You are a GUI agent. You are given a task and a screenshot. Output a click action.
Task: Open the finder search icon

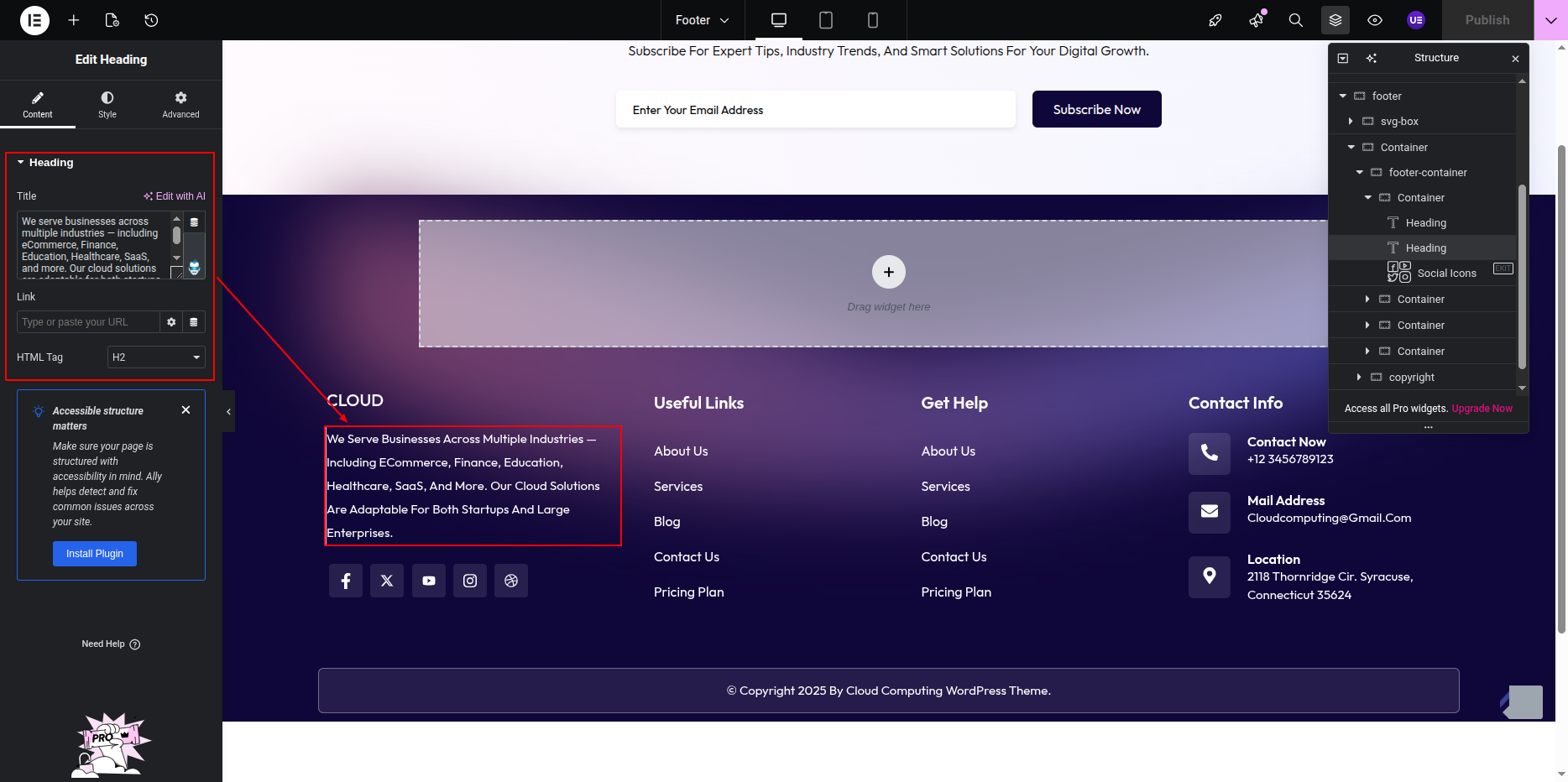pyautogui.click(x=1296, y=20)
